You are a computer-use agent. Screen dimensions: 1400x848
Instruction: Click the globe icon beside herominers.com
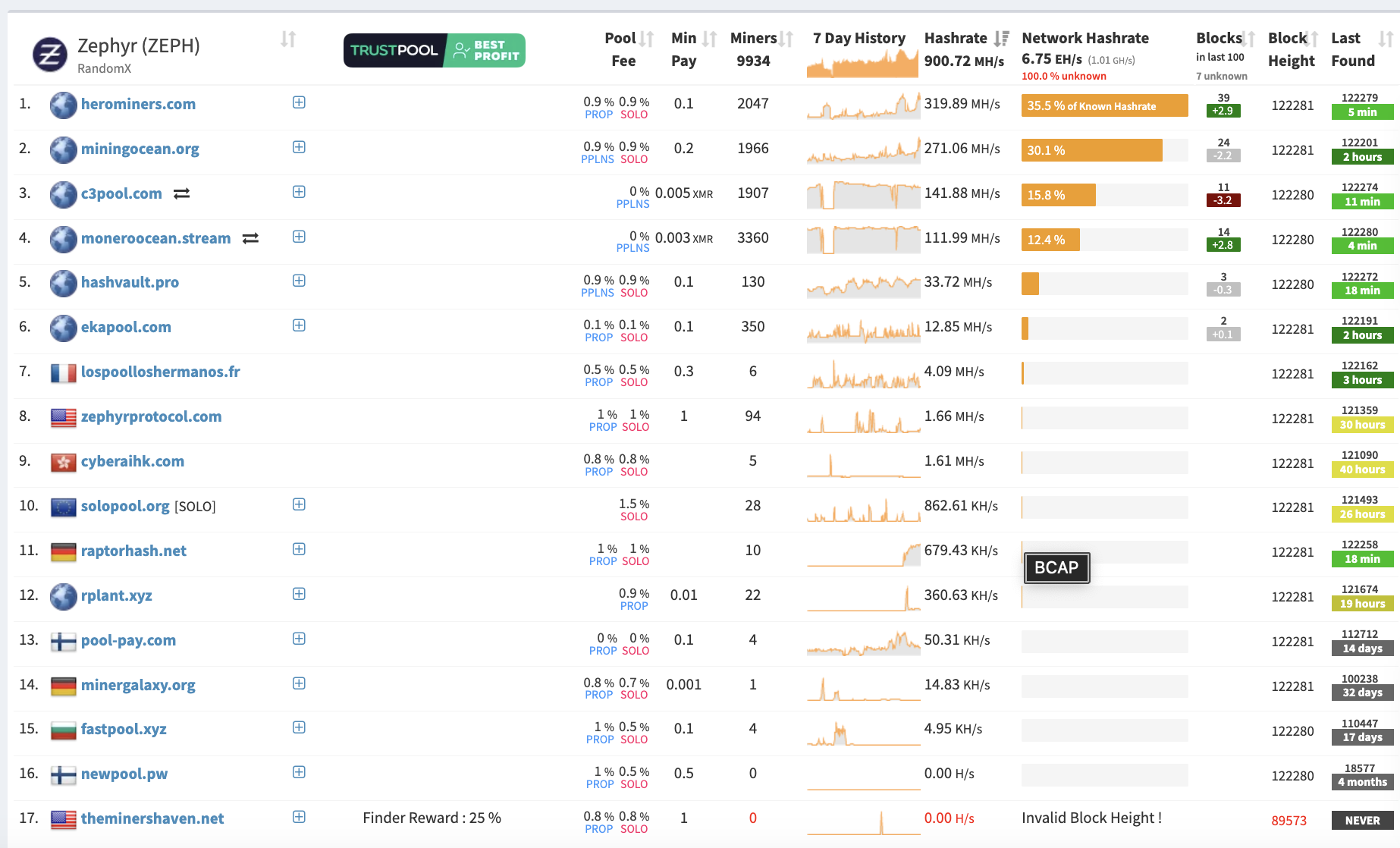click(64, 105)
